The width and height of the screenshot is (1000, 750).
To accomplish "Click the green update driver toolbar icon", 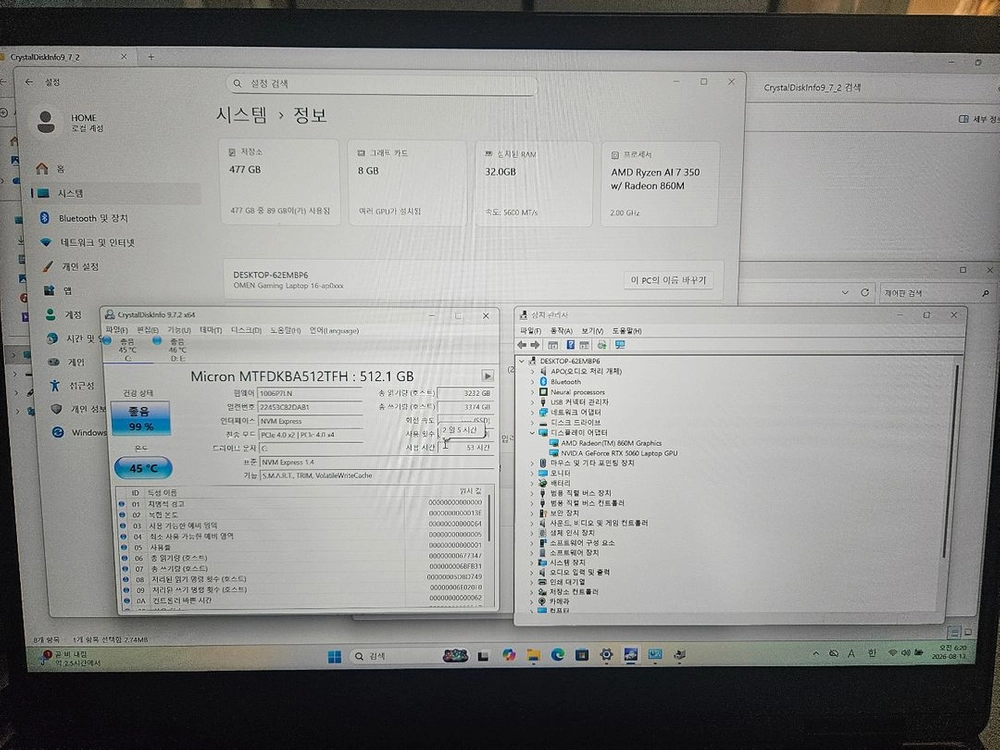I will [601, 345].
